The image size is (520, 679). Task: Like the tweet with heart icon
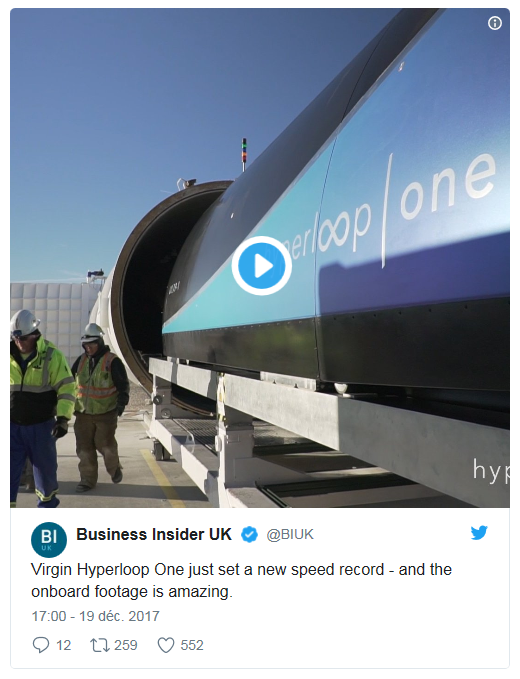pos(165,645)
